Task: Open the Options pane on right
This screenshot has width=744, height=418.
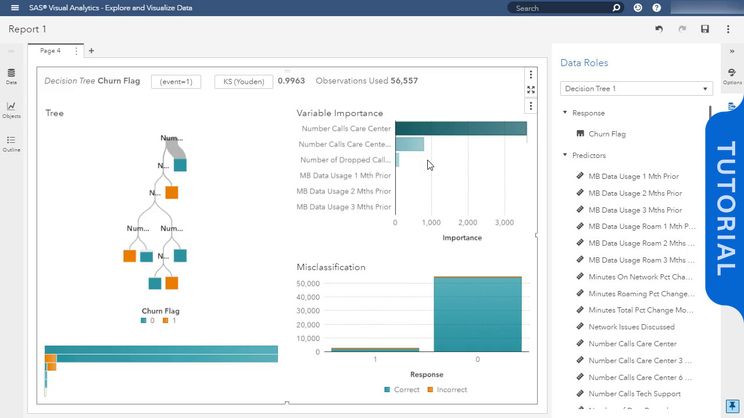Action: [x=732, y=75]
